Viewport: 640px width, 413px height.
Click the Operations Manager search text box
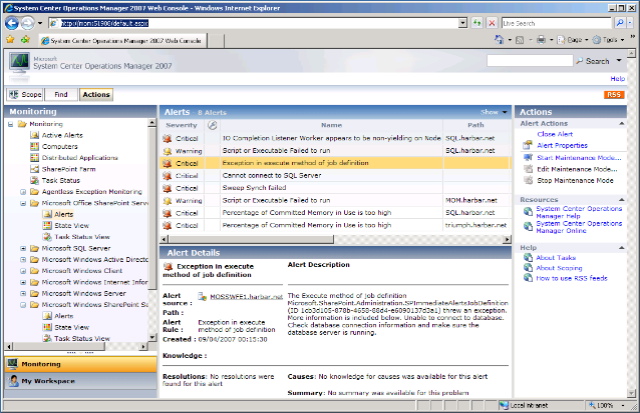tap(530, 61)
